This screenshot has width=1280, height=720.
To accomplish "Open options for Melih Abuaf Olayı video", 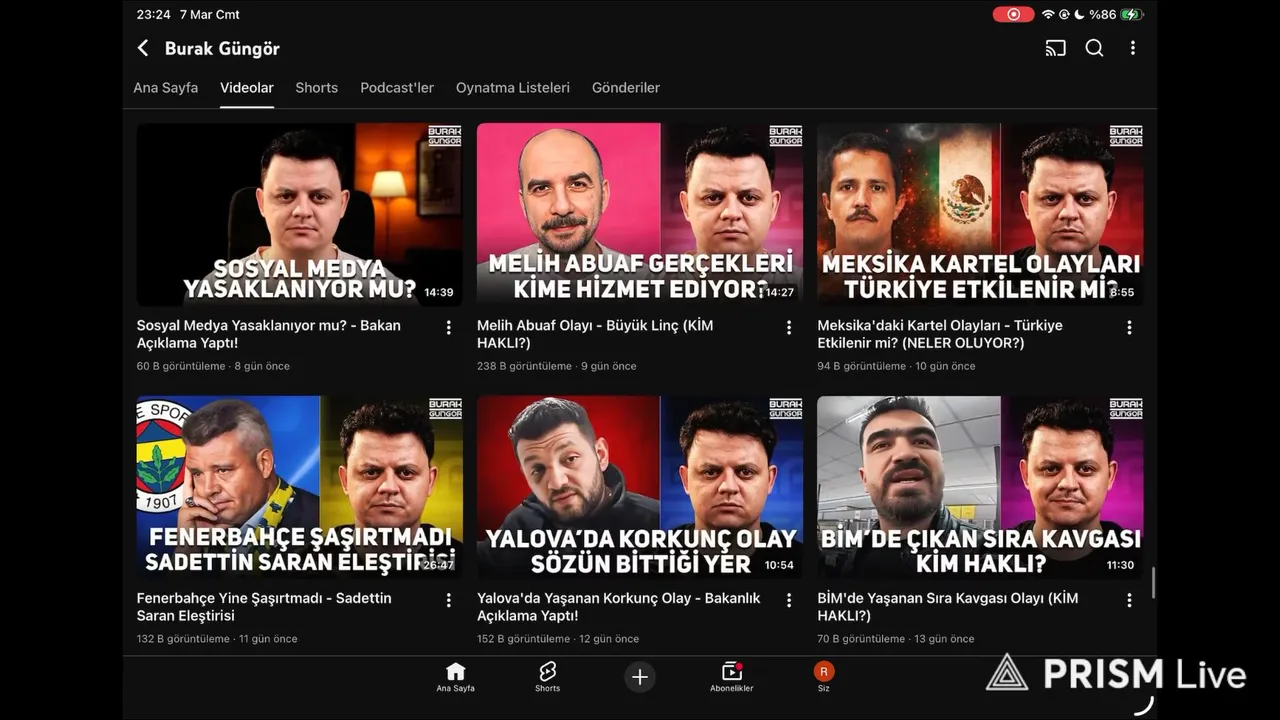I will (788, 328).
